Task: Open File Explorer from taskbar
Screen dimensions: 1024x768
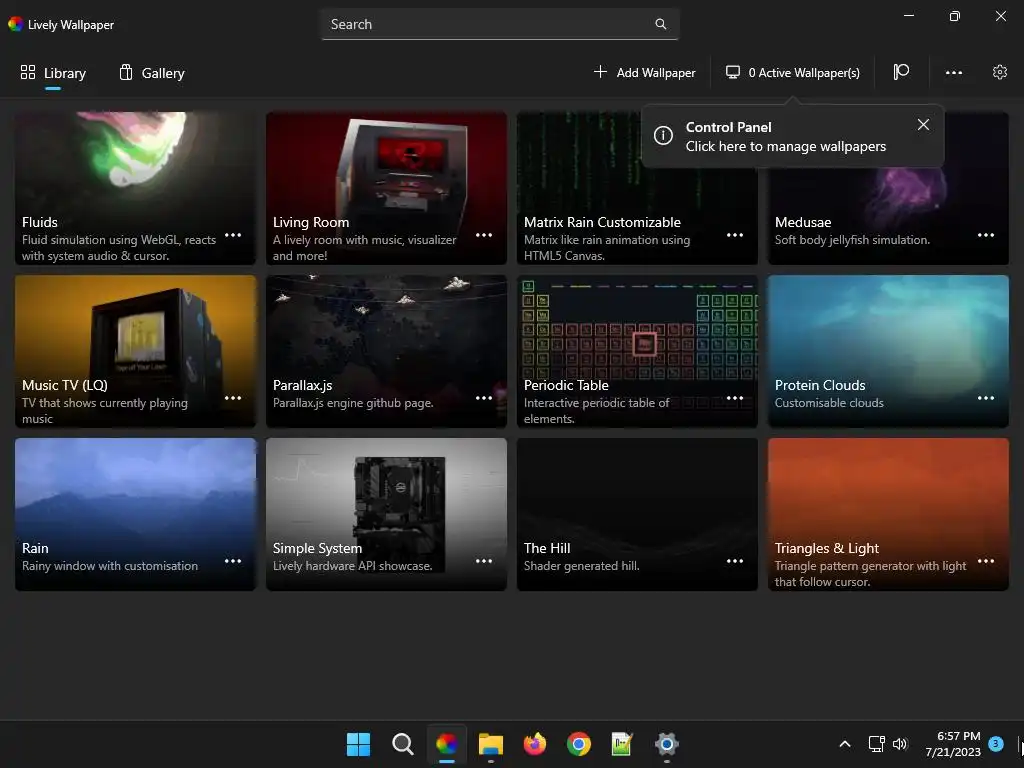Action: tap(490, 744)
